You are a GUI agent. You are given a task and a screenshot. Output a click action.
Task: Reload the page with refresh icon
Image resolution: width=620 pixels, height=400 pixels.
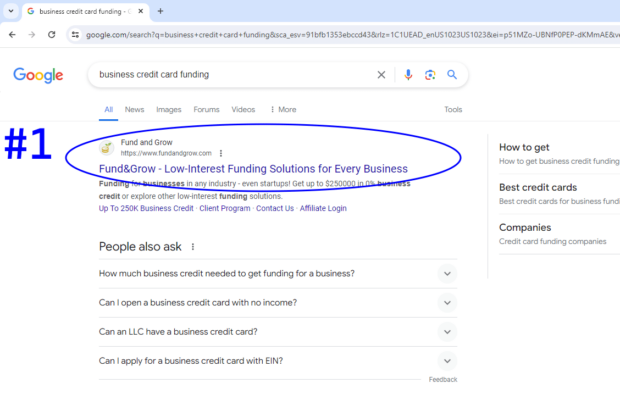tap(53, 34)
